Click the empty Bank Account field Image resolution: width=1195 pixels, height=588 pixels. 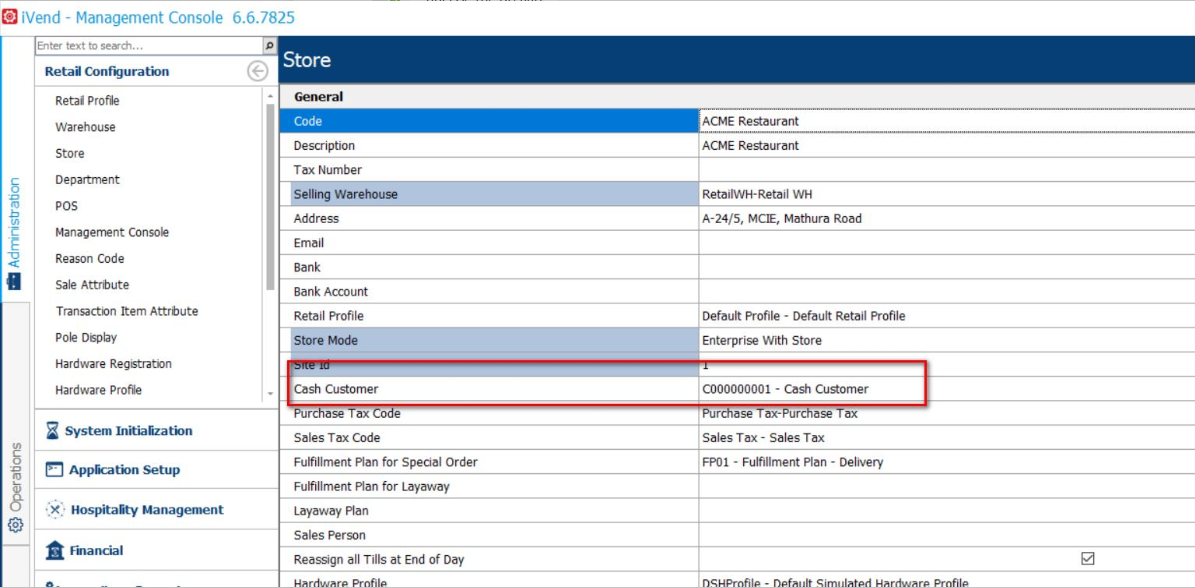coord(947,292)
